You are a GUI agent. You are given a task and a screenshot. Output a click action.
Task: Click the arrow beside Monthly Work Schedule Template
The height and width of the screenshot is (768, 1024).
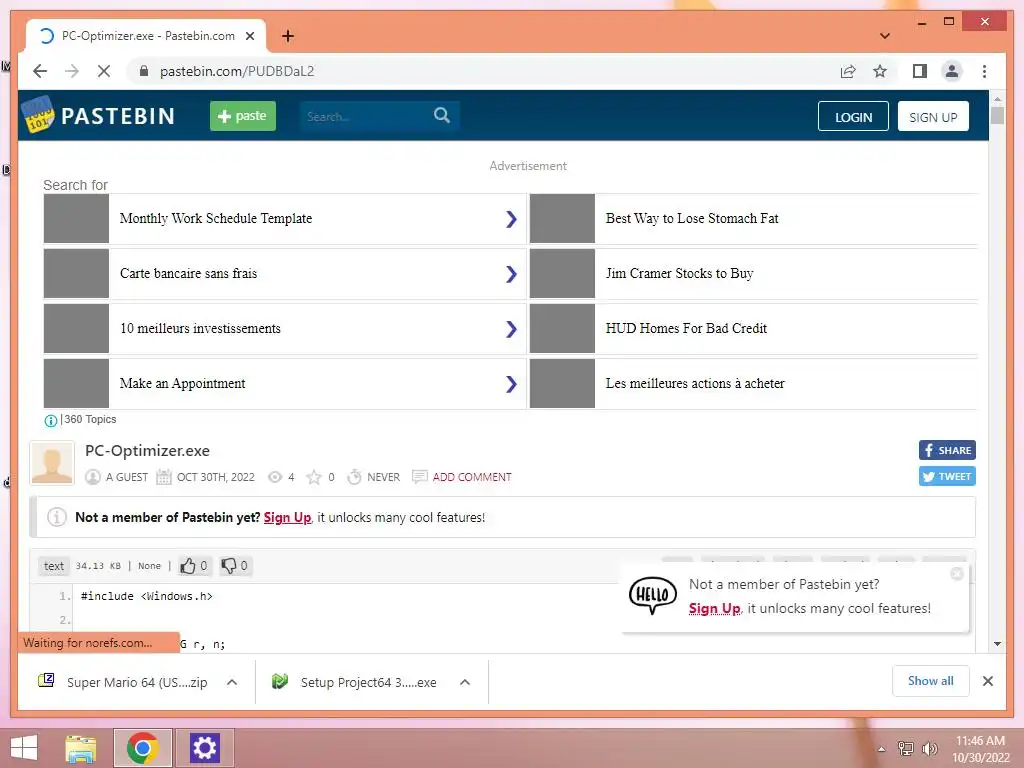click(x=511, y=219)
